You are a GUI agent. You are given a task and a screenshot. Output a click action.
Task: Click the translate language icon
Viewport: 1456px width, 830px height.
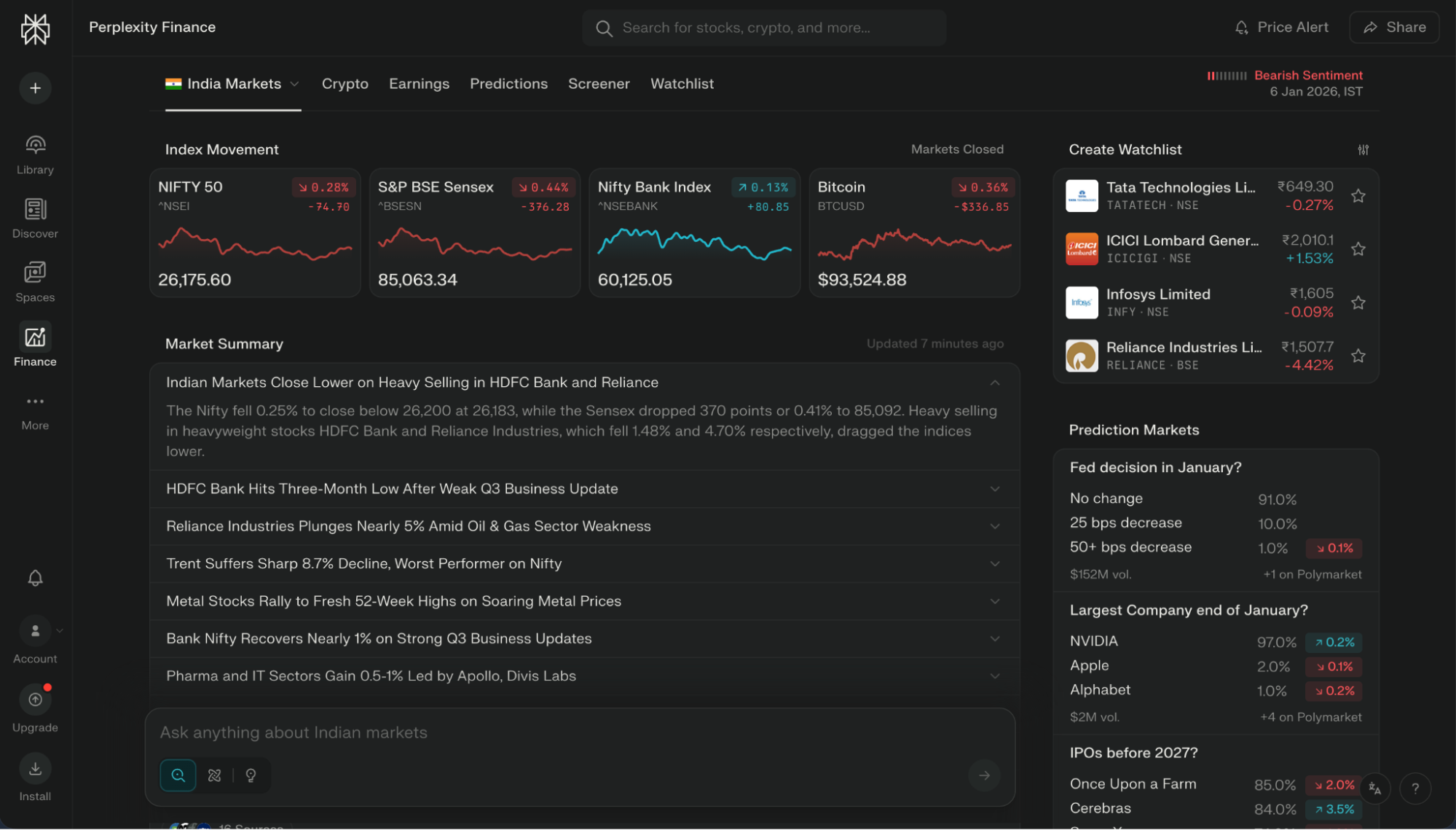1374,788
